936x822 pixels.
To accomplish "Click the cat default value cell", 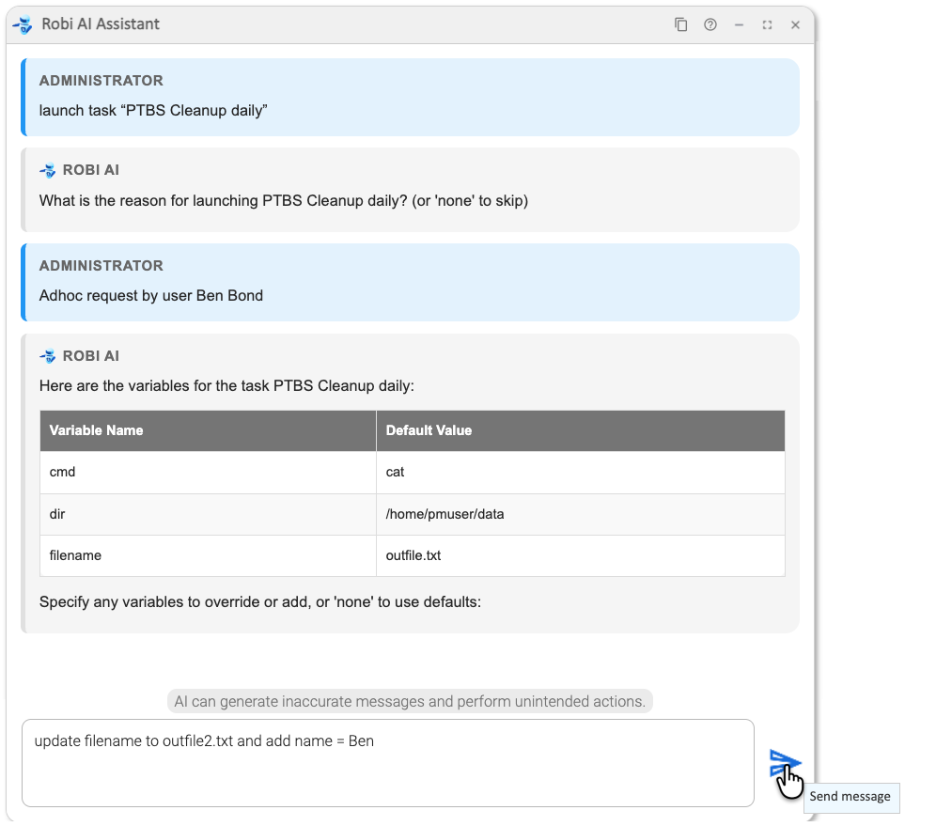I will [x=395, y=472].
